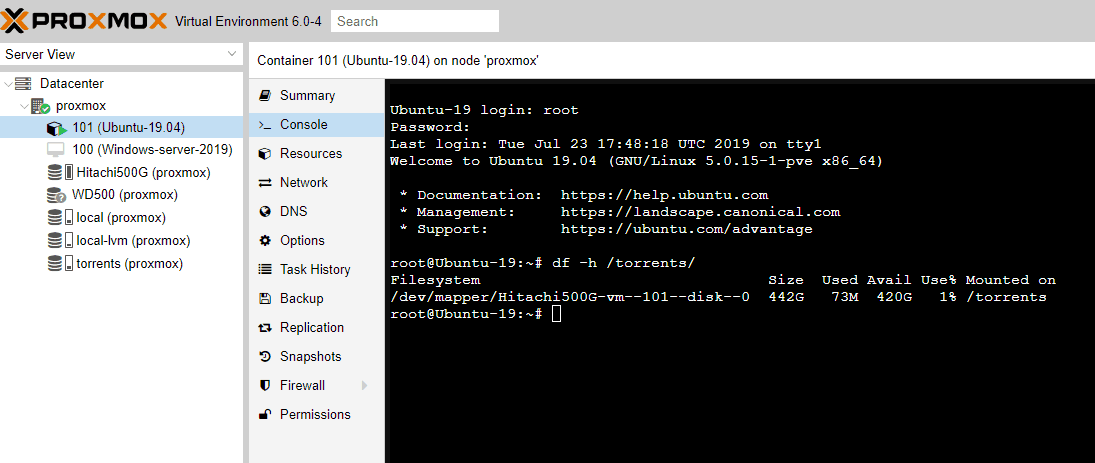The image size is (1095, 463).
Task: Click the Proxmox logo
Action: 84,20
